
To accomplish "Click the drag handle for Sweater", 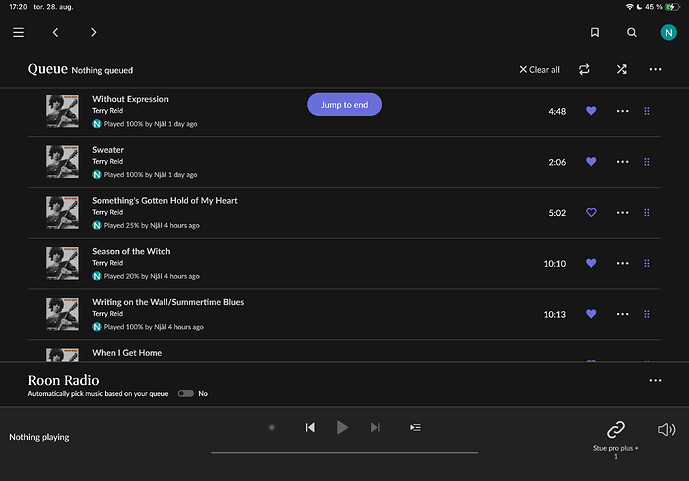I will click(646, 162).
